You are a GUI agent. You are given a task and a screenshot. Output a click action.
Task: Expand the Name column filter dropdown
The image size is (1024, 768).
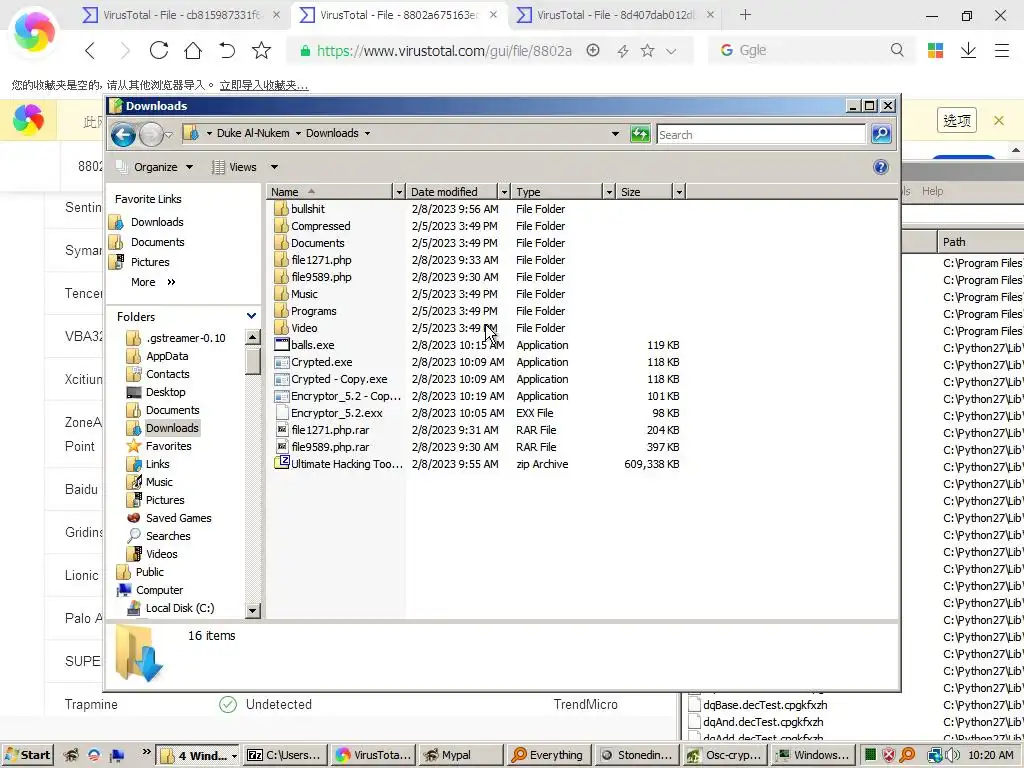[399, 192]
